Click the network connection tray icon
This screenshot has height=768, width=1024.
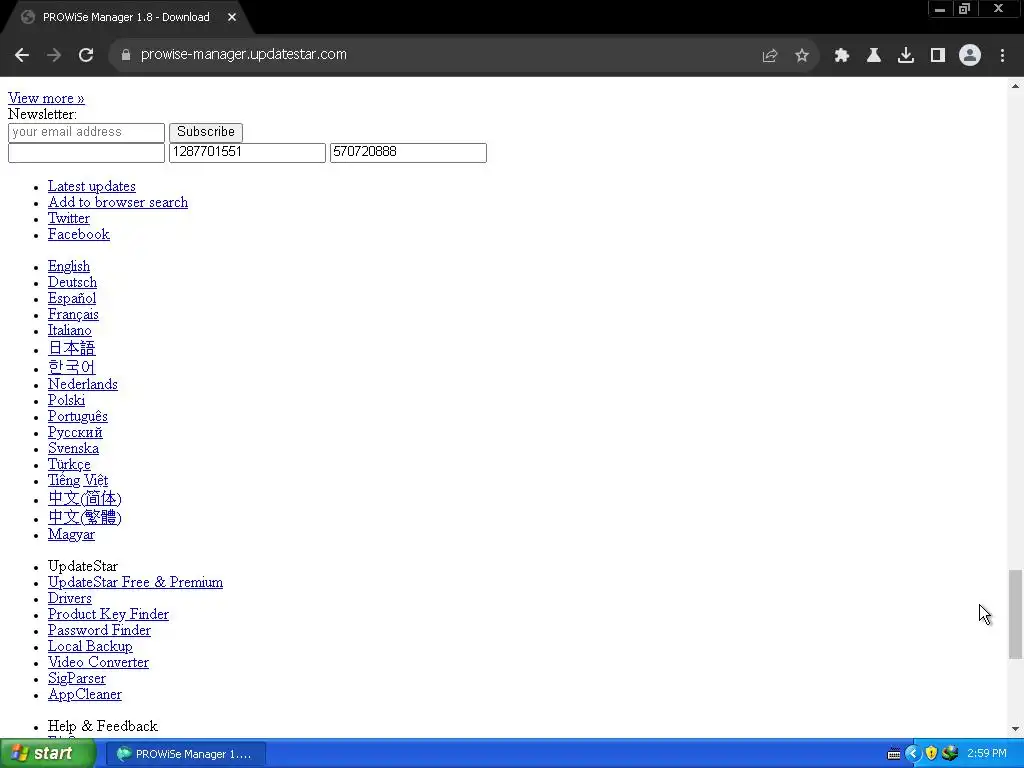coord(950,754)
